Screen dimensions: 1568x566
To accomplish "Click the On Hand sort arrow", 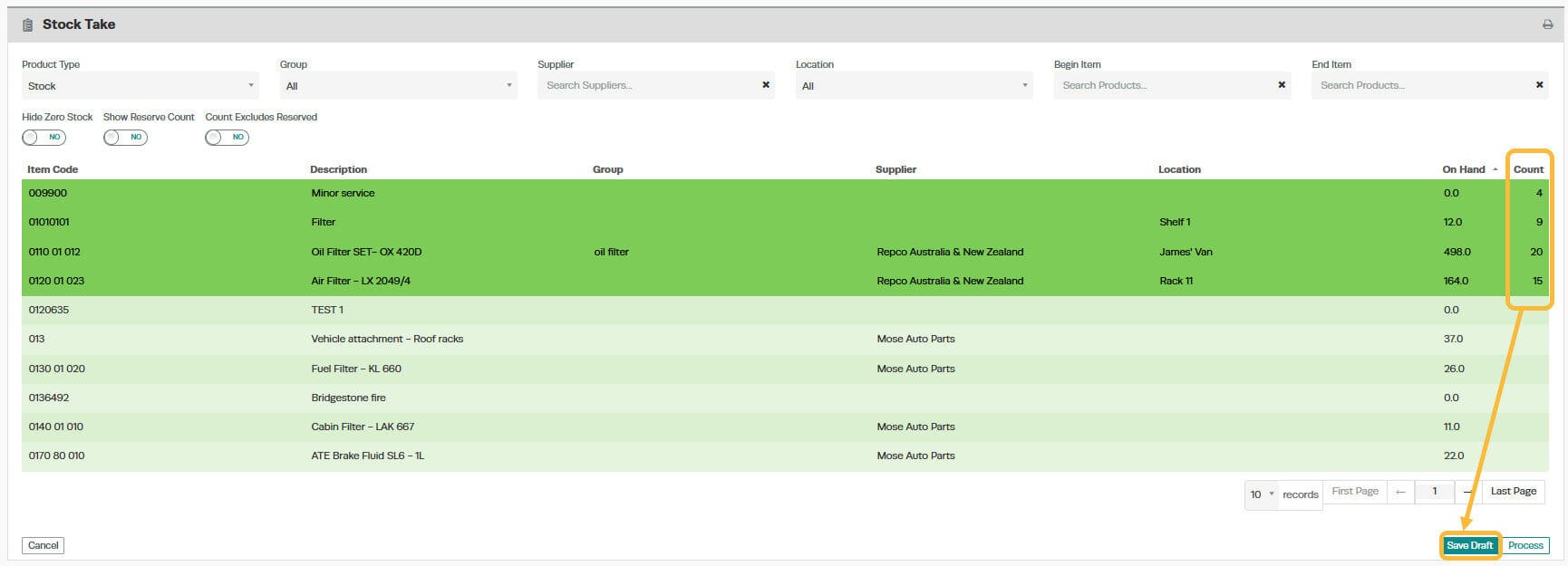I will coord(1495,169).
